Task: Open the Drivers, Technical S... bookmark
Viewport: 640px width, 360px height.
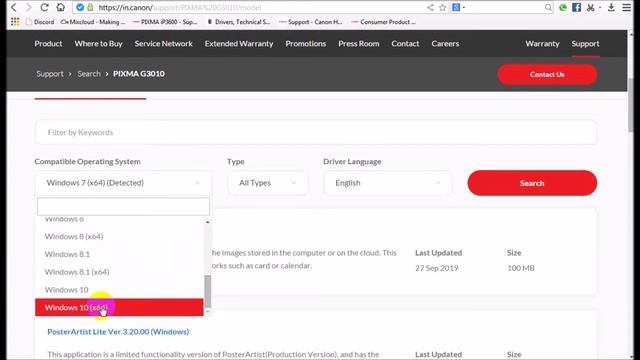Action: (x=239, y=22)
